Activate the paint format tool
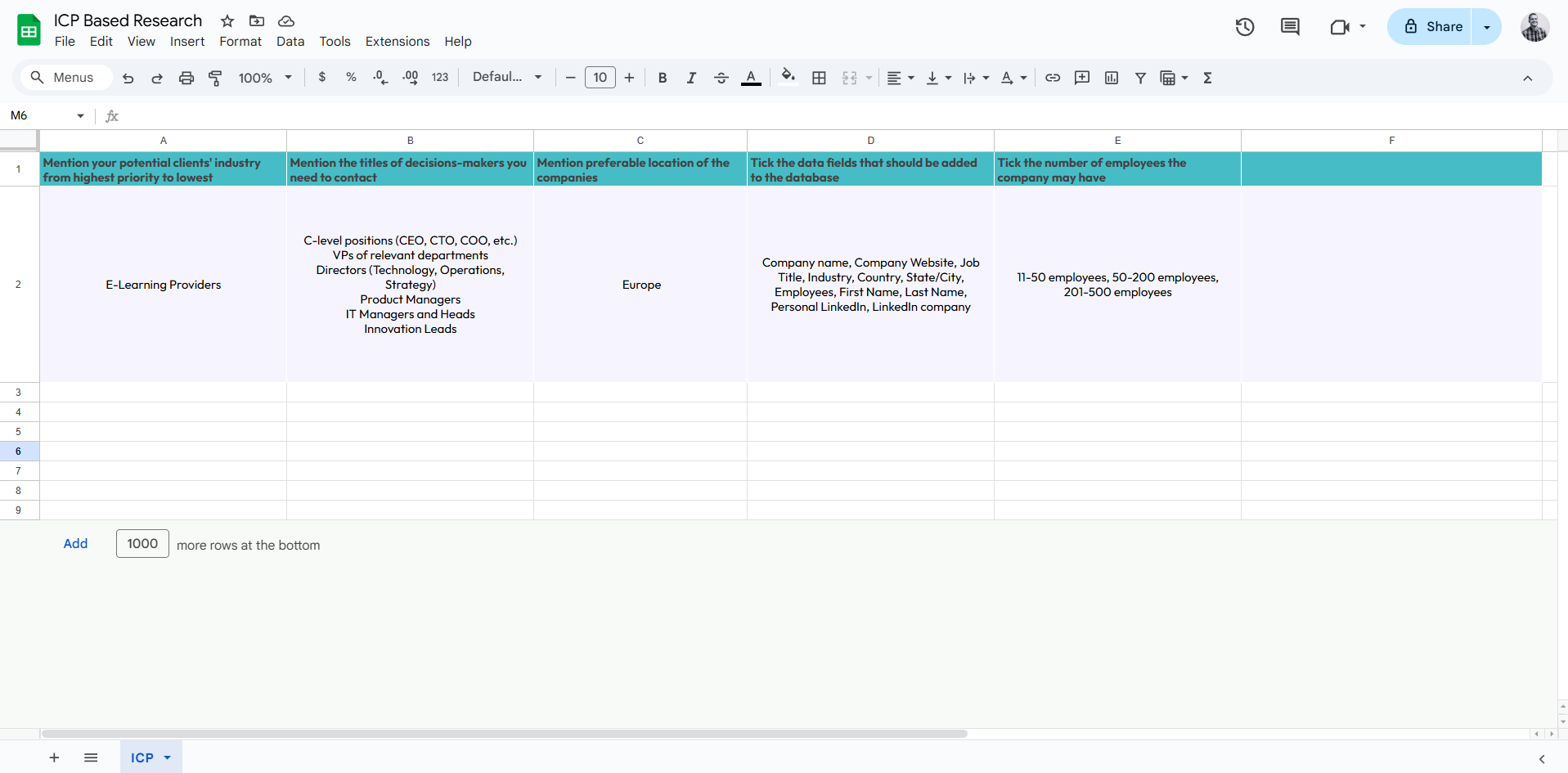Viewport: 1568px width, 773px height. coord(216,78)
